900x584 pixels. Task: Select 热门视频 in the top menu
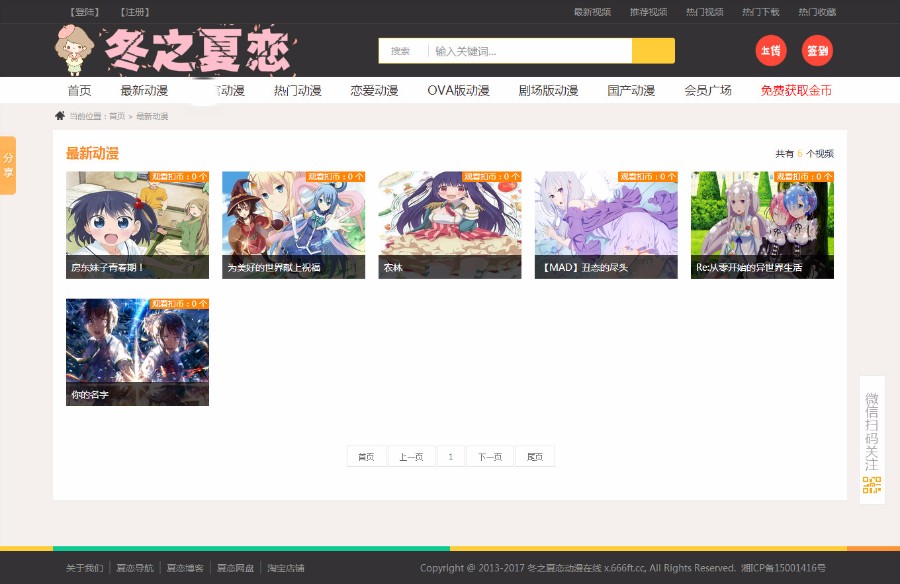coord(704,12)
